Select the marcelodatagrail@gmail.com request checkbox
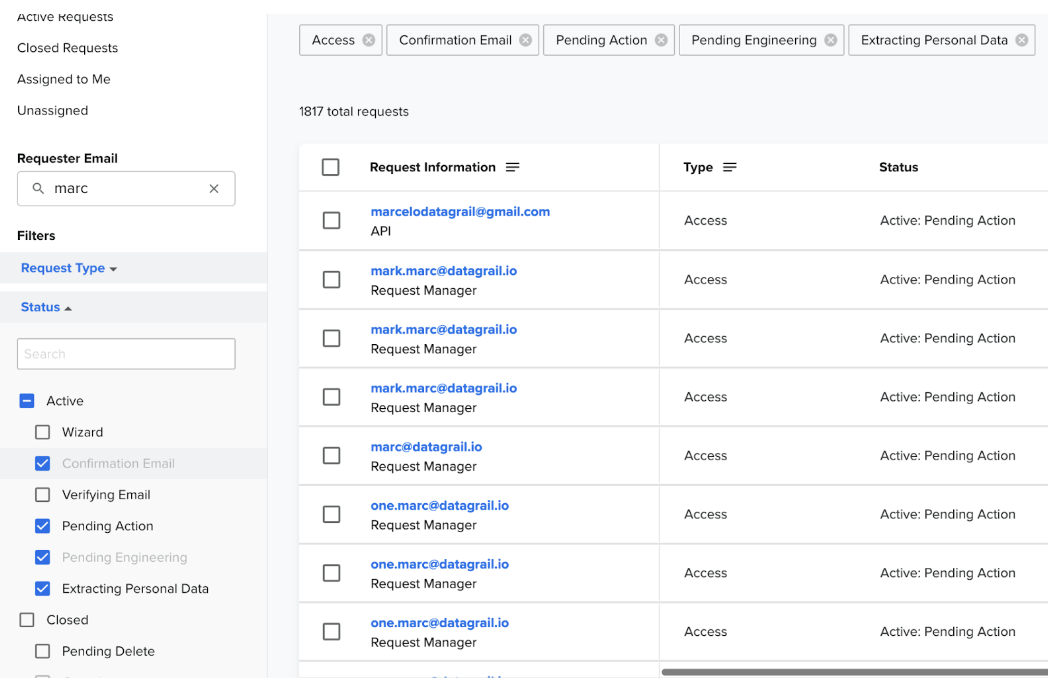The width and height of the screenshot is (1050, 678). [331, 220]
